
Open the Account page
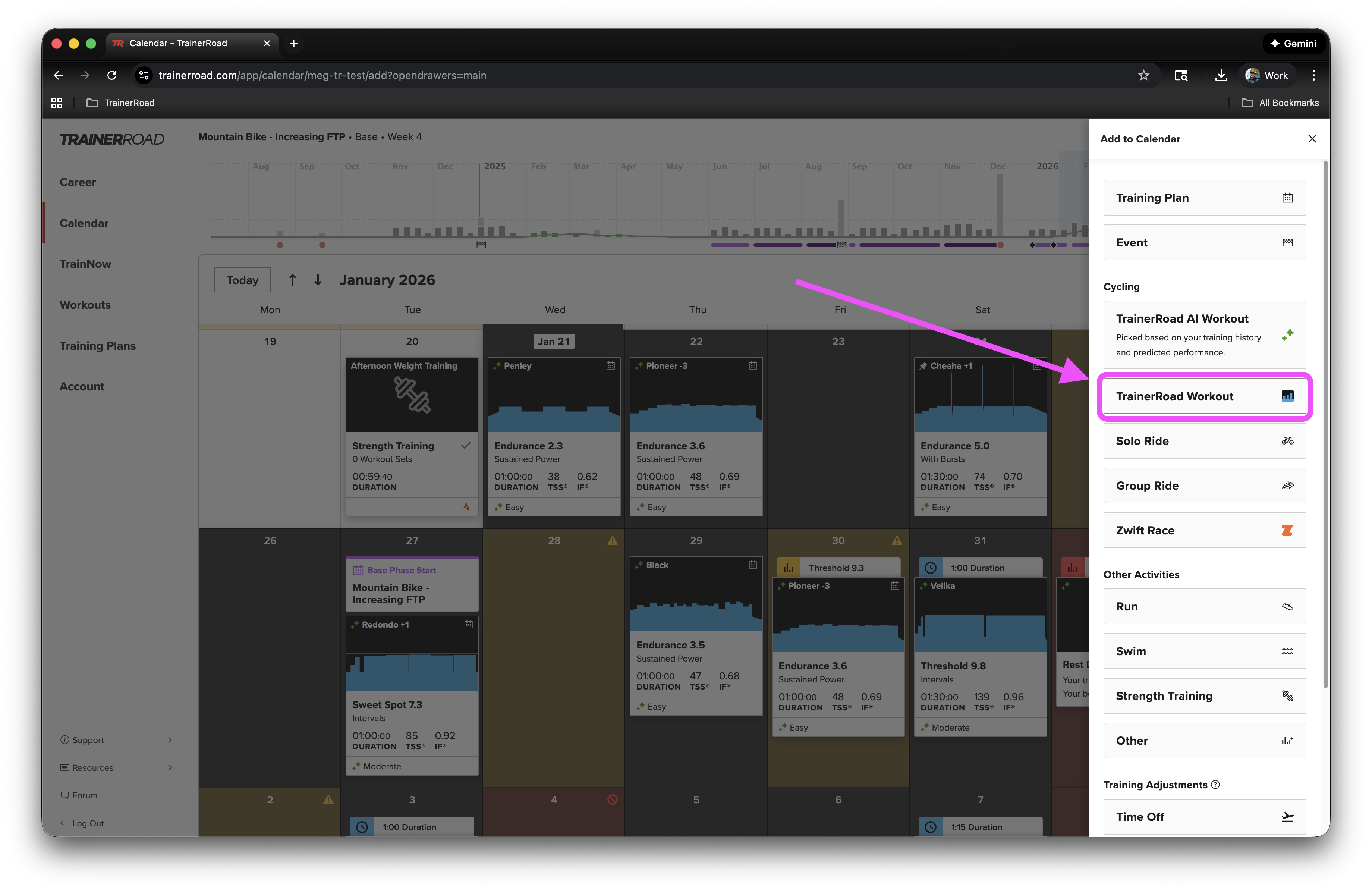pyautogui.click(x=82, y=387)
